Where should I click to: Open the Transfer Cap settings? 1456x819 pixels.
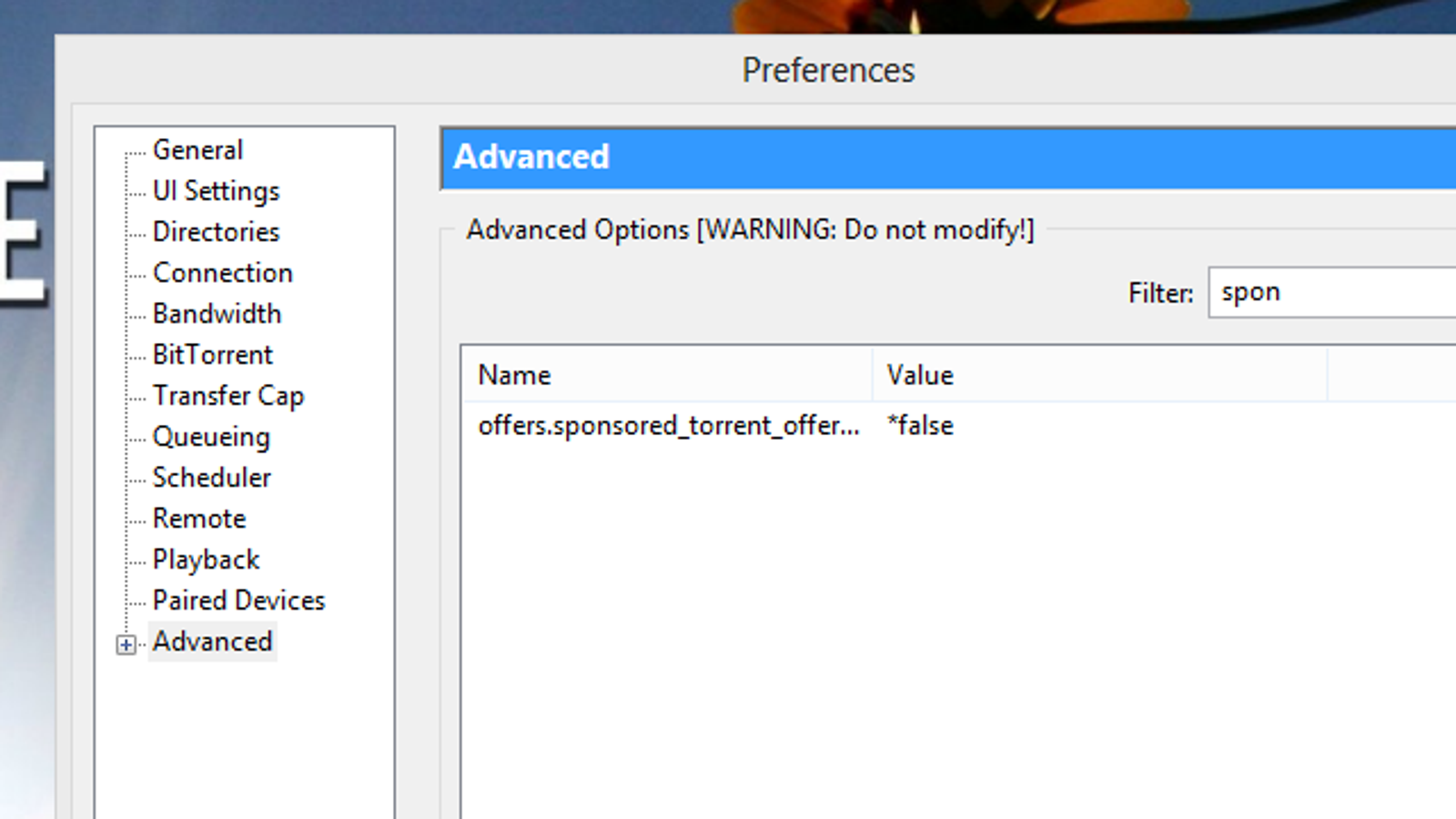pos(227,395)
